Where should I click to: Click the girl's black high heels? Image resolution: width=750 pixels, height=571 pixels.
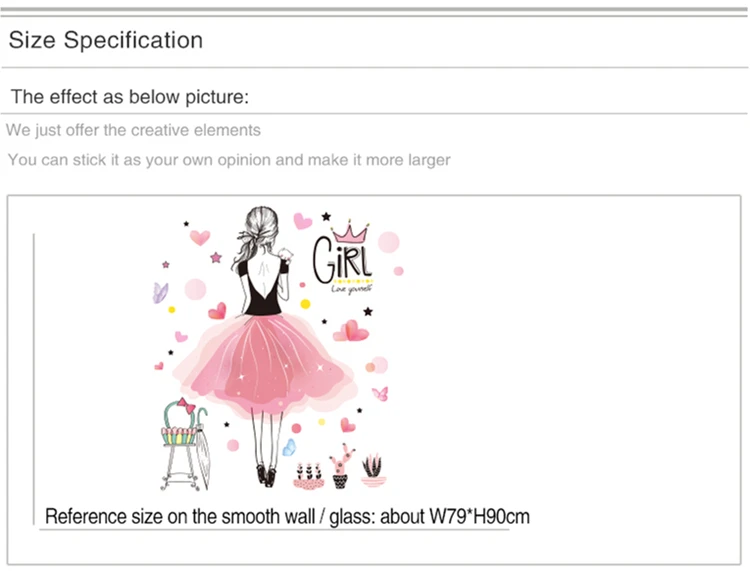click(x=266, y=476)
